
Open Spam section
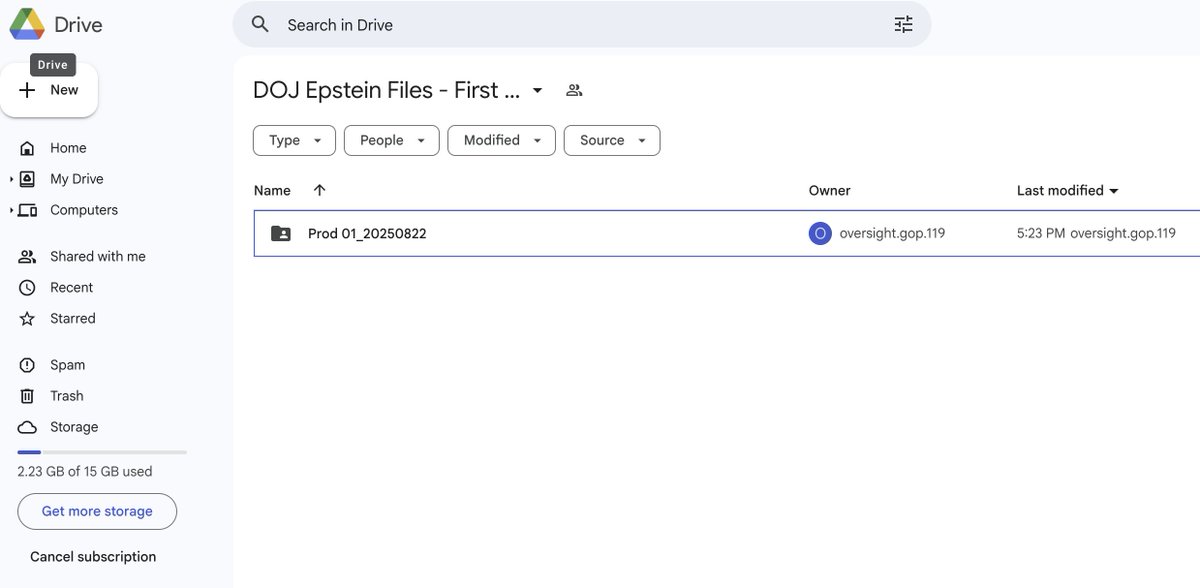coord(67,365)
